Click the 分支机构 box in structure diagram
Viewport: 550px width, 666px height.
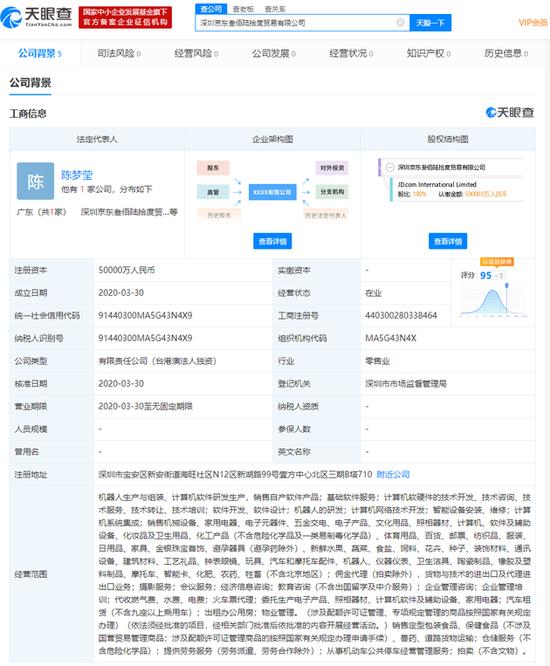click(332, 192)
